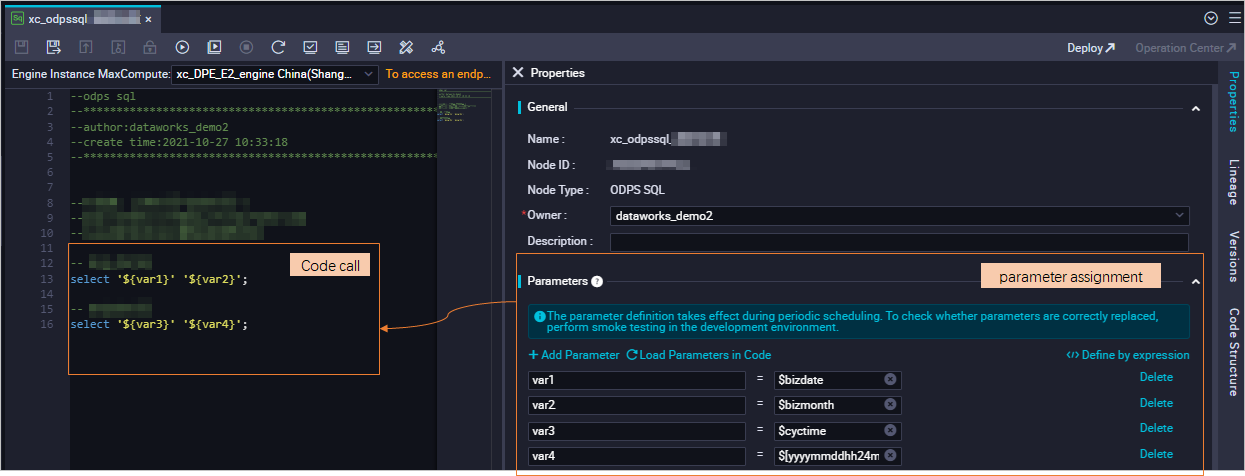
Task: Delete the var2 parameter
Action: [x=1156, y=403]
